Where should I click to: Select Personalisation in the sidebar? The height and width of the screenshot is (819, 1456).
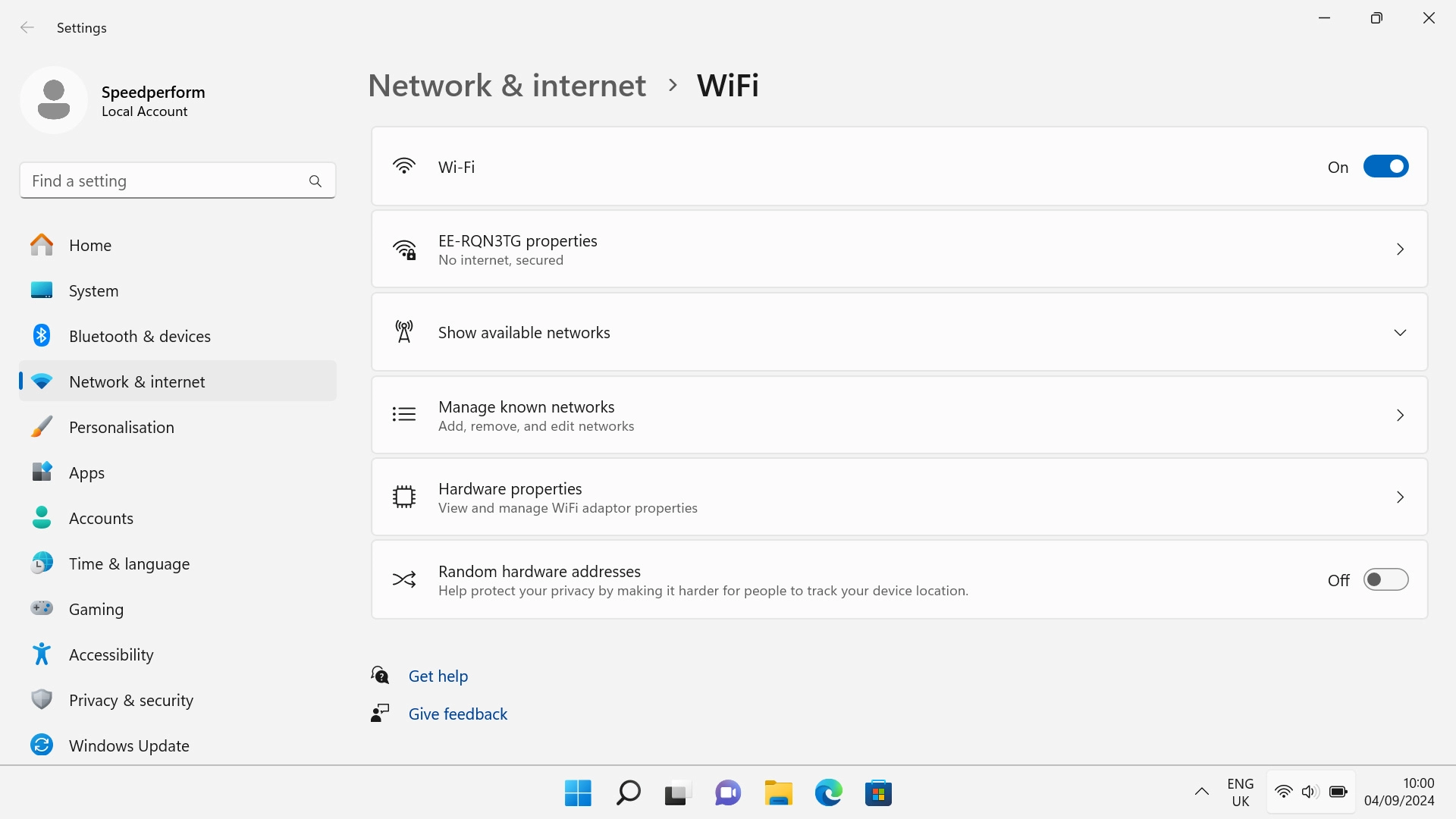tap(121, 427)
